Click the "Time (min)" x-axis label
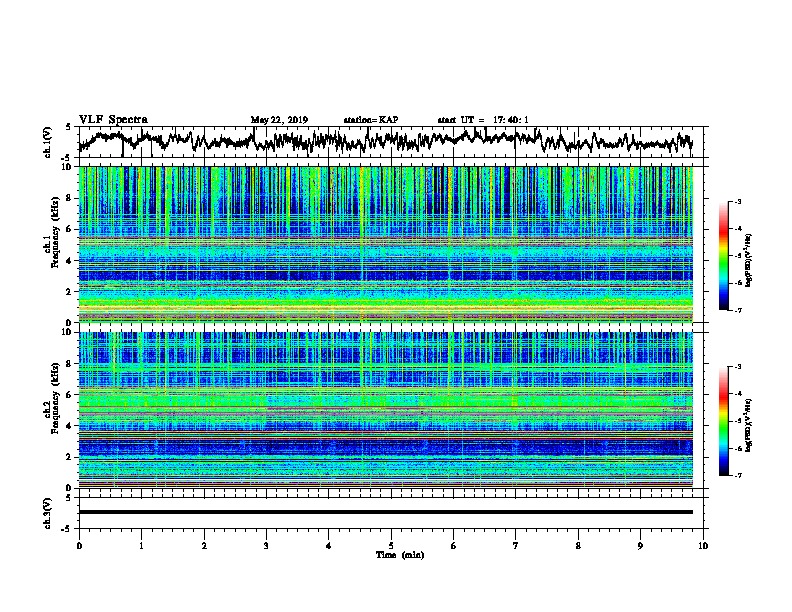The width and height of the screenshot is (792, 612). pyautogui.click(x=400, y=555)
